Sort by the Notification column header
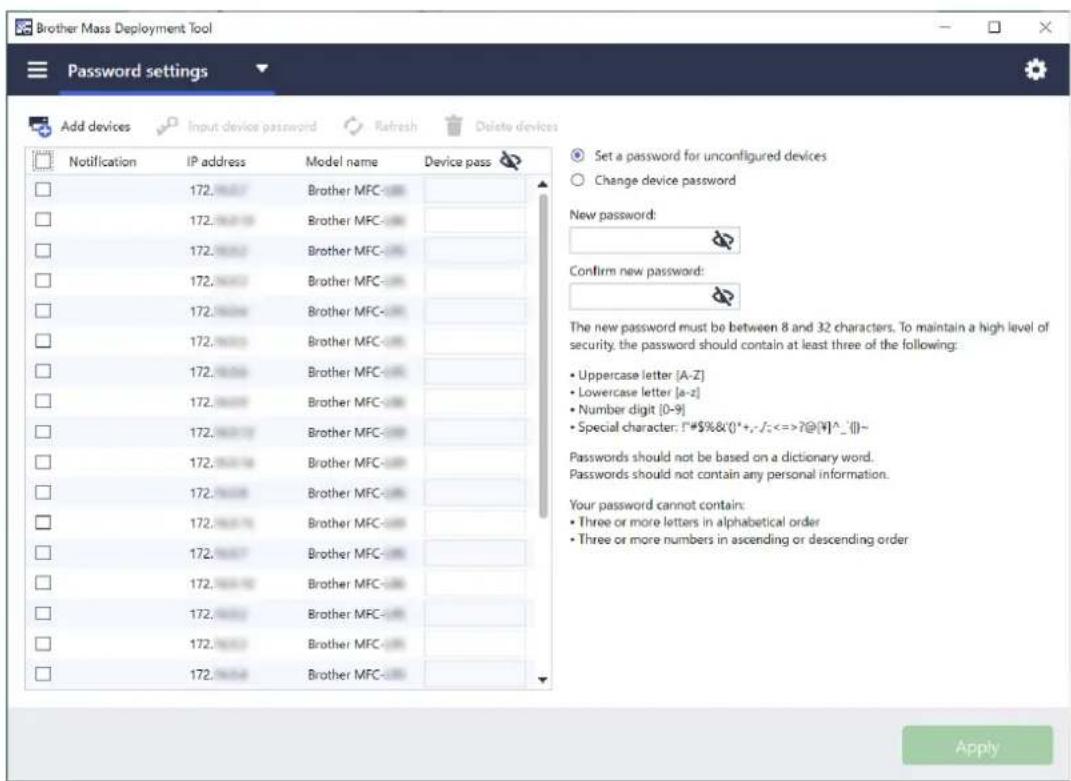The height and width of the screenshot is (781, 1071). pyautogui.click(x=102, y=162)
